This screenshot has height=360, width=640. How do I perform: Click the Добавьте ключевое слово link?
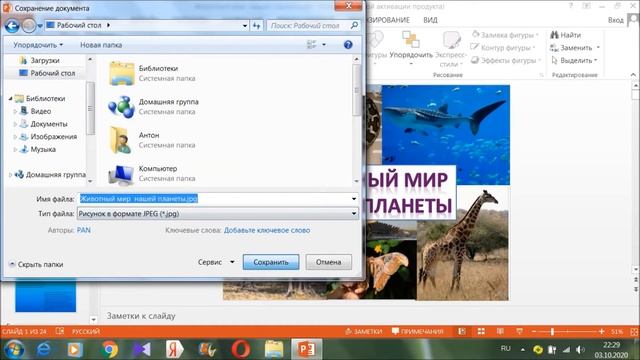click(267, 230)
